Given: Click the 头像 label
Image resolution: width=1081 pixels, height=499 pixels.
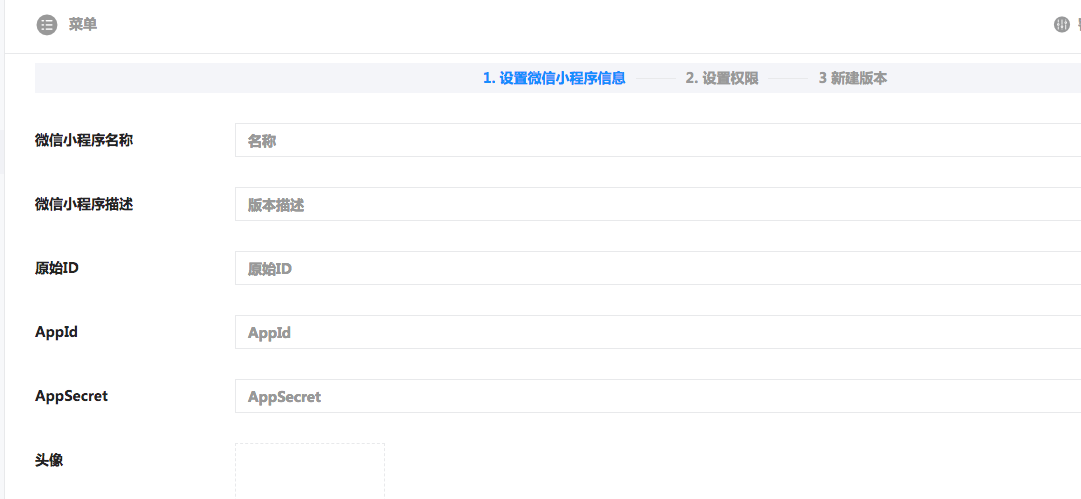Looking at the screenshot, I should [49, 460].
